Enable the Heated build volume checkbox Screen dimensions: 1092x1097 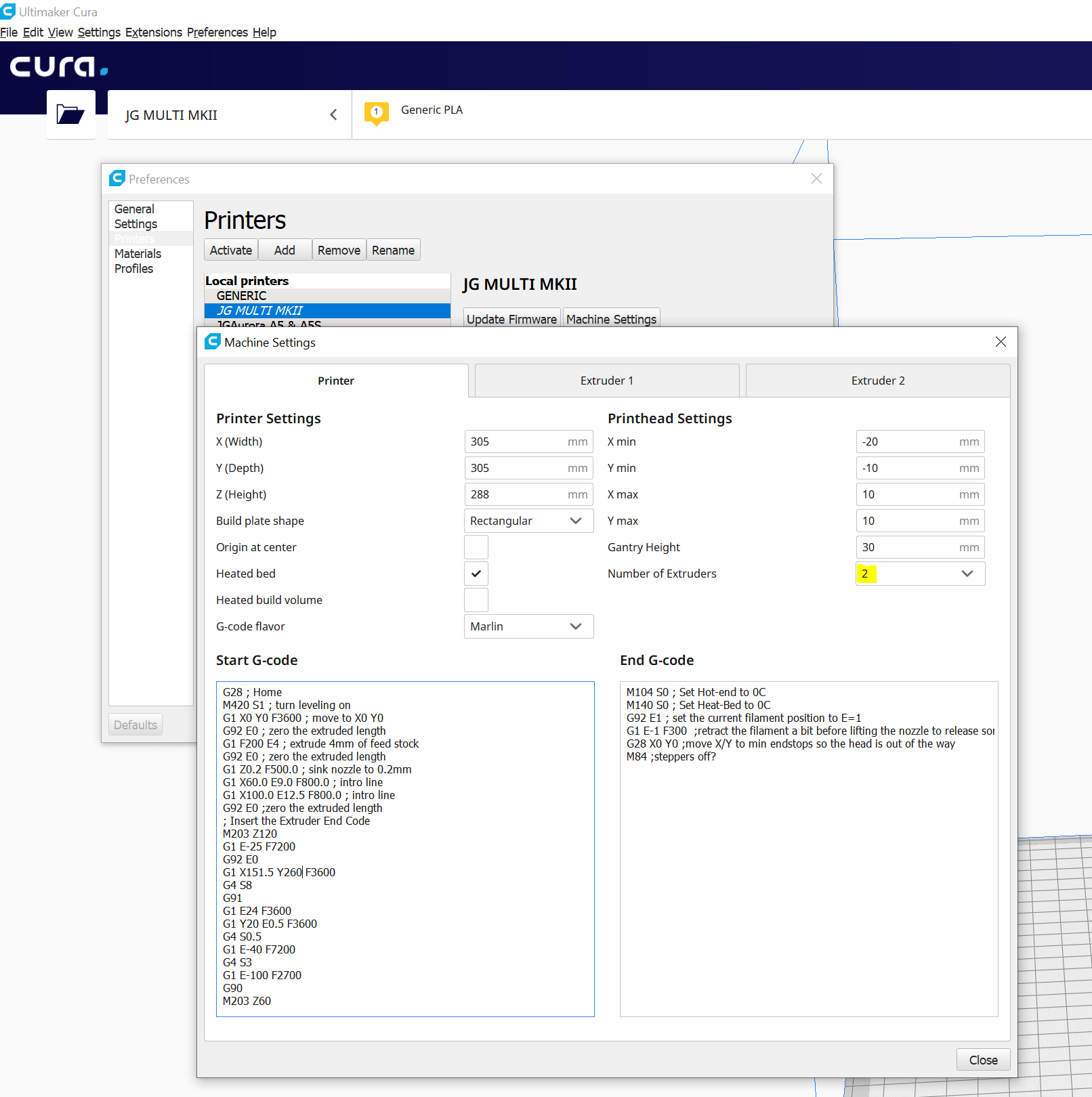click(476, 600)
